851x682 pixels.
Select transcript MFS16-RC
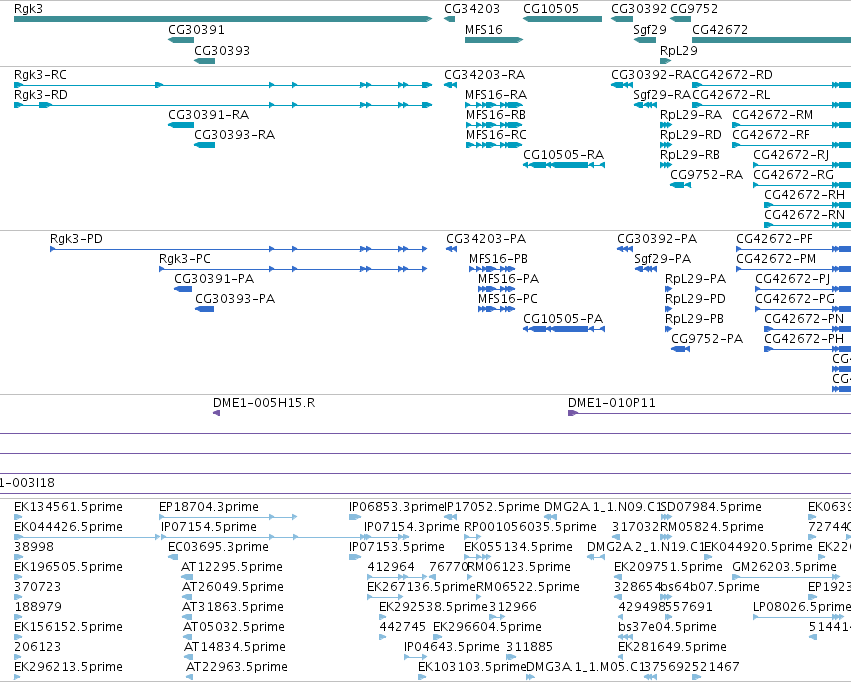point(494,145)
